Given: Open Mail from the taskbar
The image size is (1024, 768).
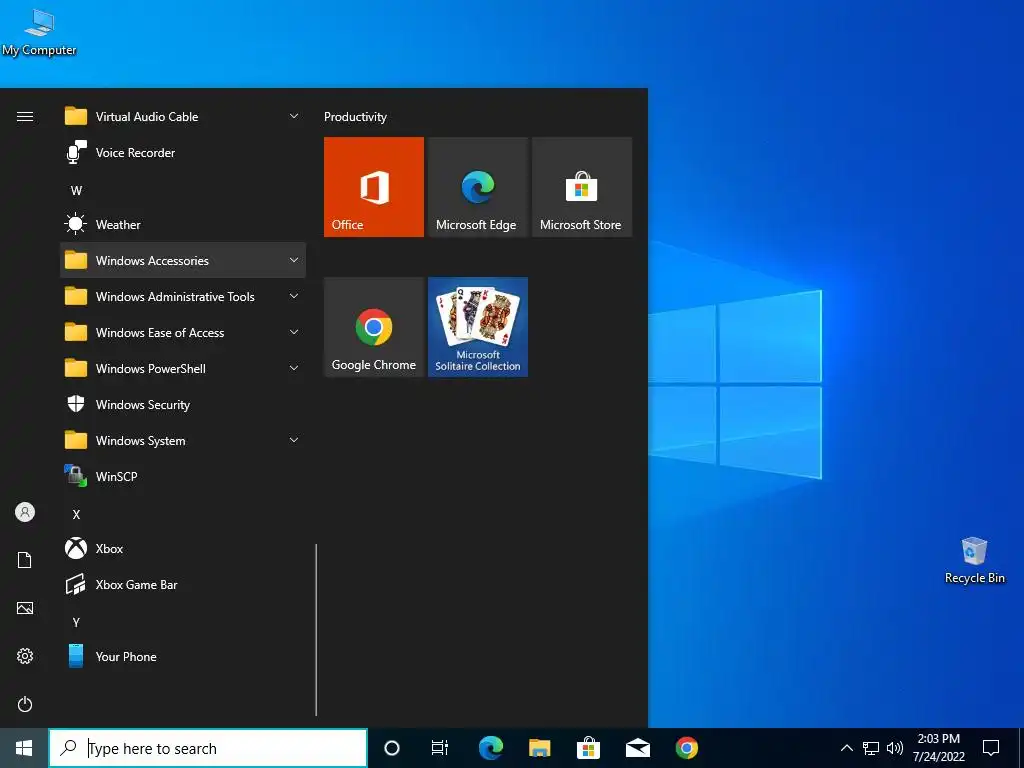Looking at the screenshot, I should point(637,748).
